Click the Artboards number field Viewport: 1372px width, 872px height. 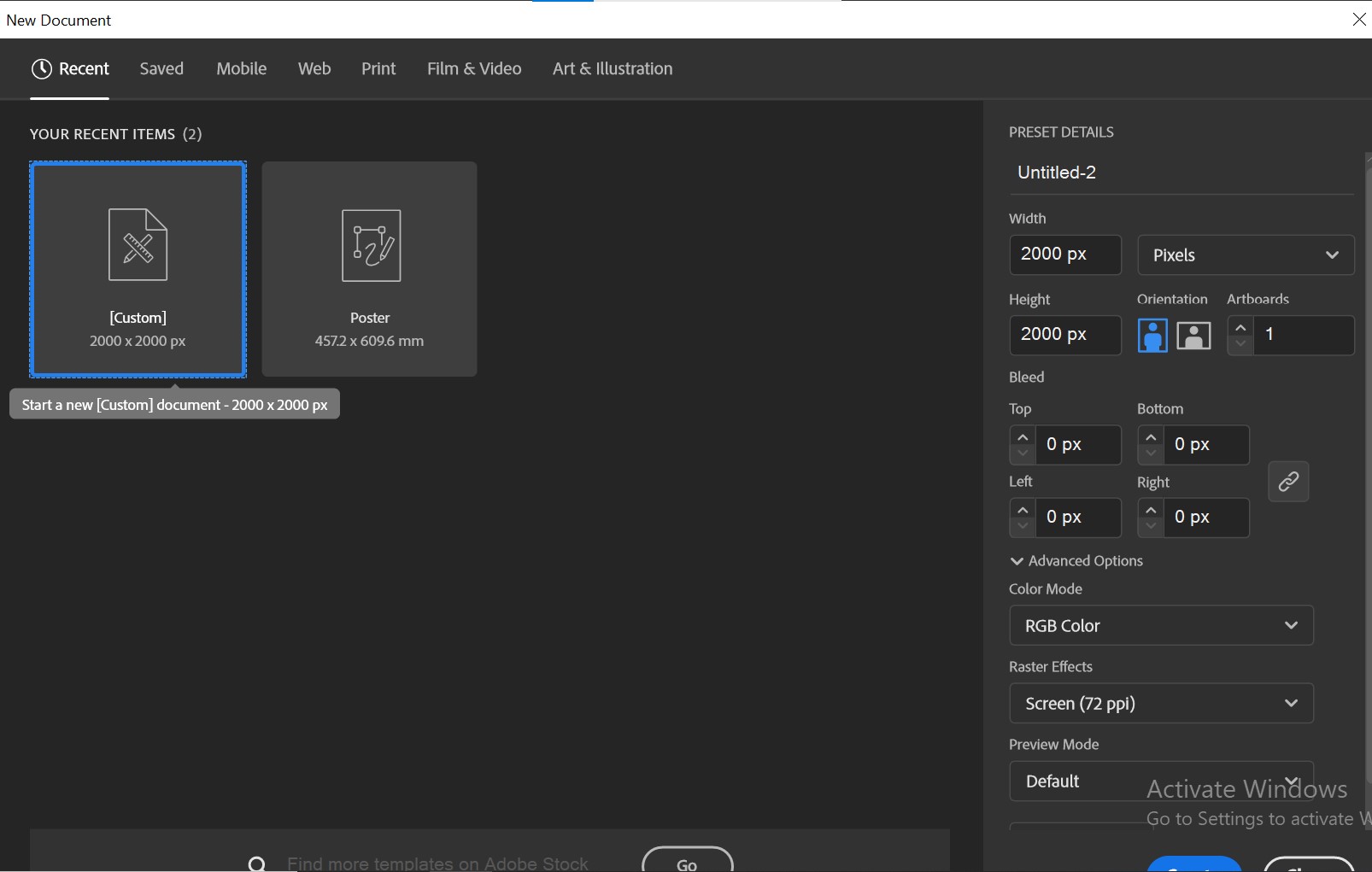tap(1304, 335)
